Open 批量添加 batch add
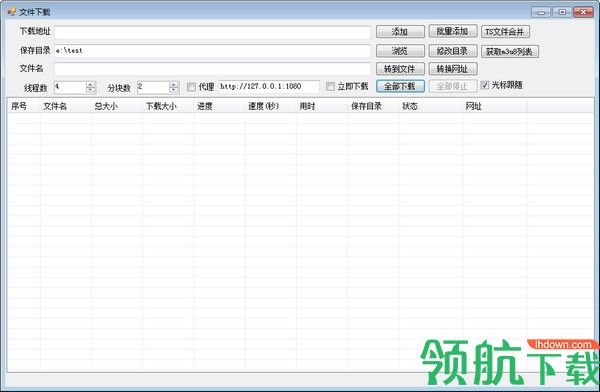 coord(453,31)
